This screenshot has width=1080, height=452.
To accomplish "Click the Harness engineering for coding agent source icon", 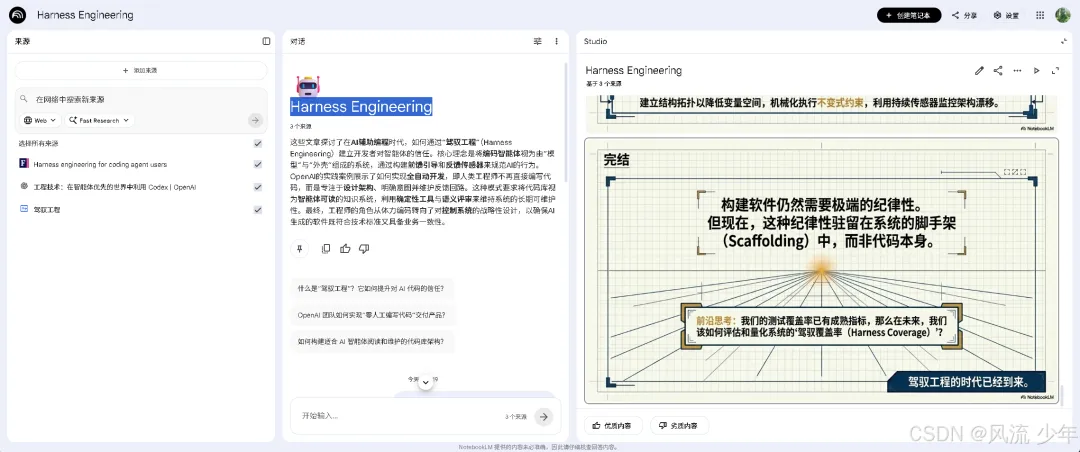I will 23,164.
